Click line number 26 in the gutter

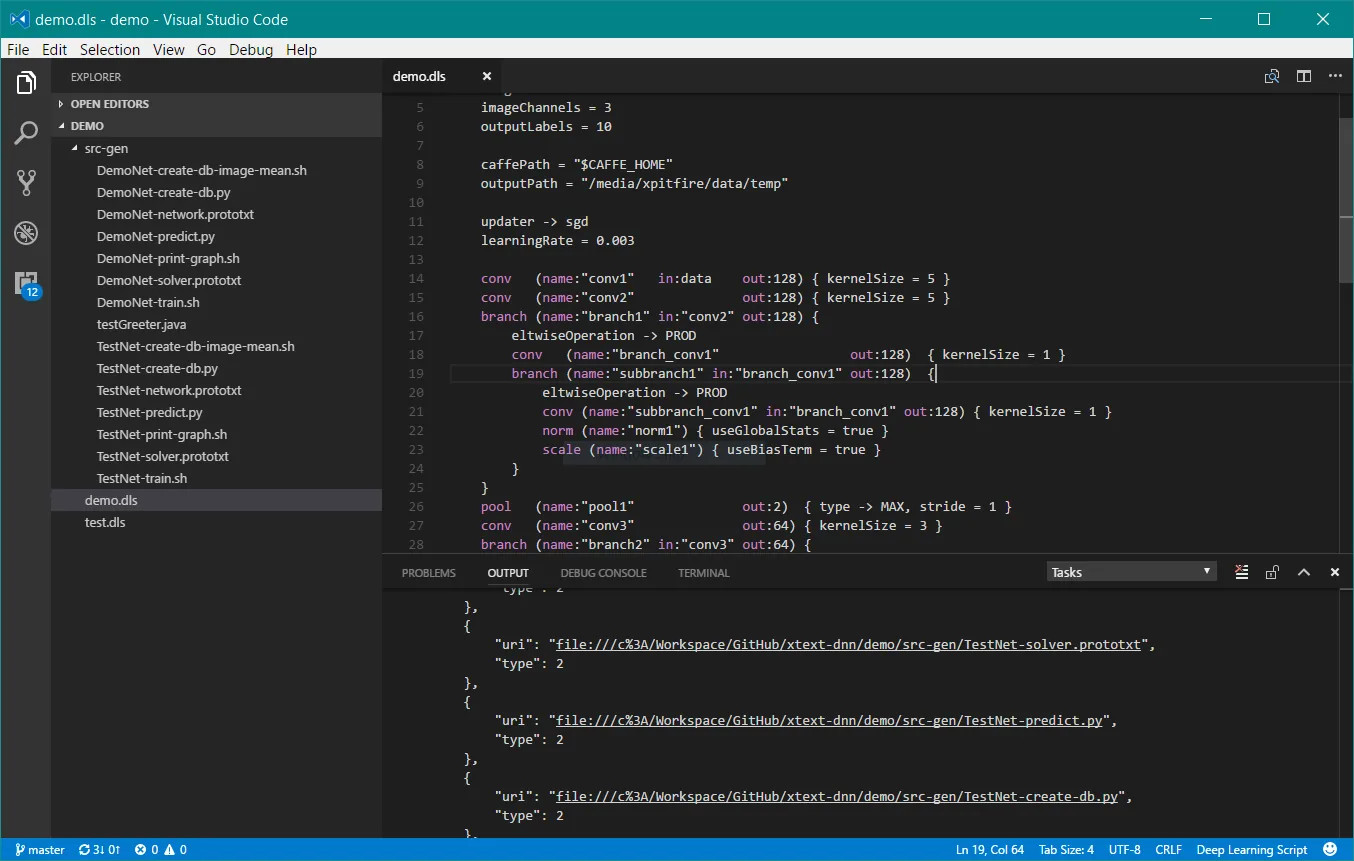416,507
